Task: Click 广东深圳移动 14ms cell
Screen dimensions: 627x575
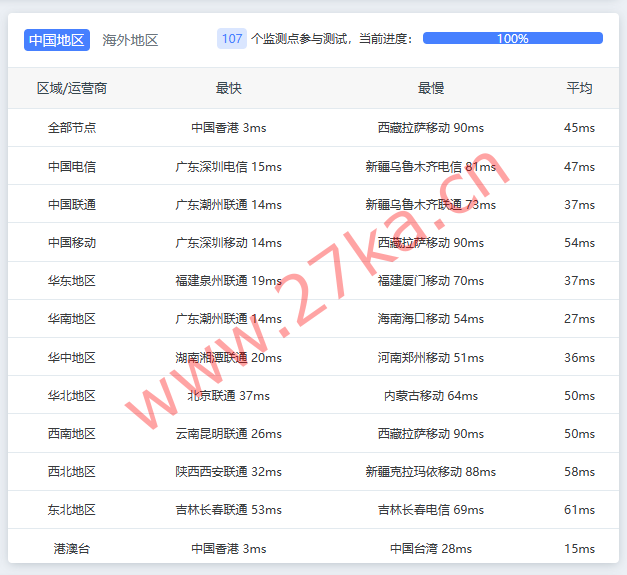Action: point(229,242)
